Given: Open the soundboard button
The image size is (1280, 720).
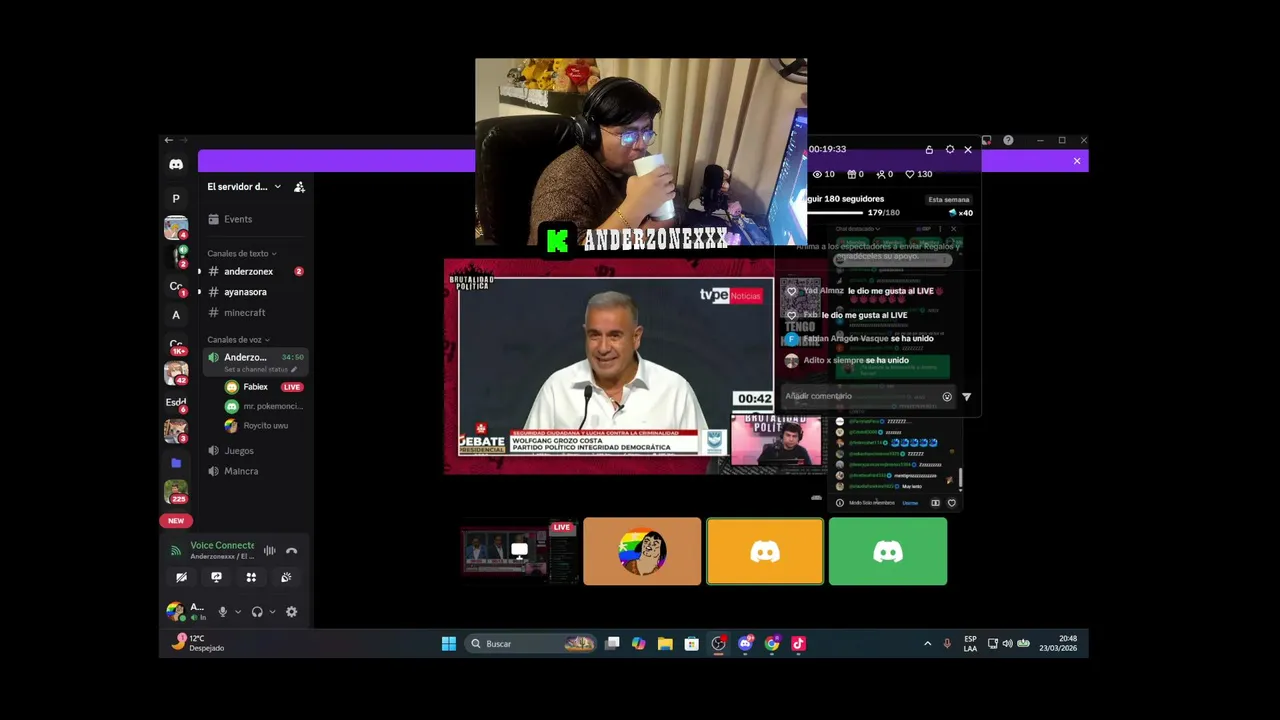Looking at the screenshot, I should [x=286, y=577].
